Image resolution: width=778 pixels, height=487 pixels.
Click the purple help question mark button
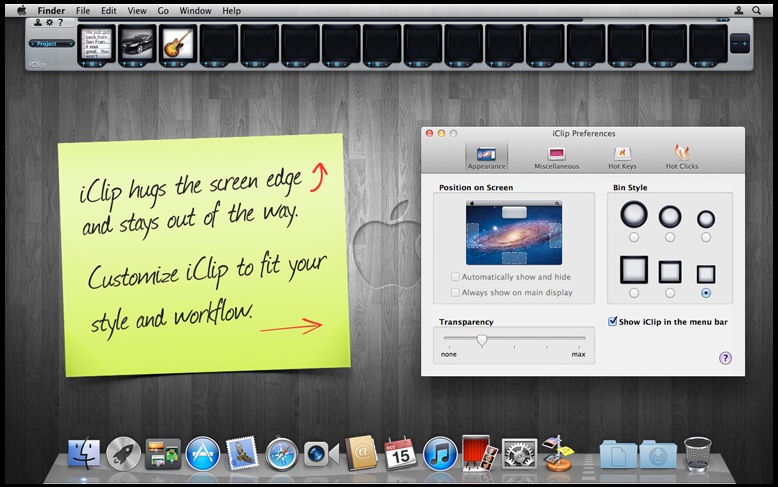725,358
